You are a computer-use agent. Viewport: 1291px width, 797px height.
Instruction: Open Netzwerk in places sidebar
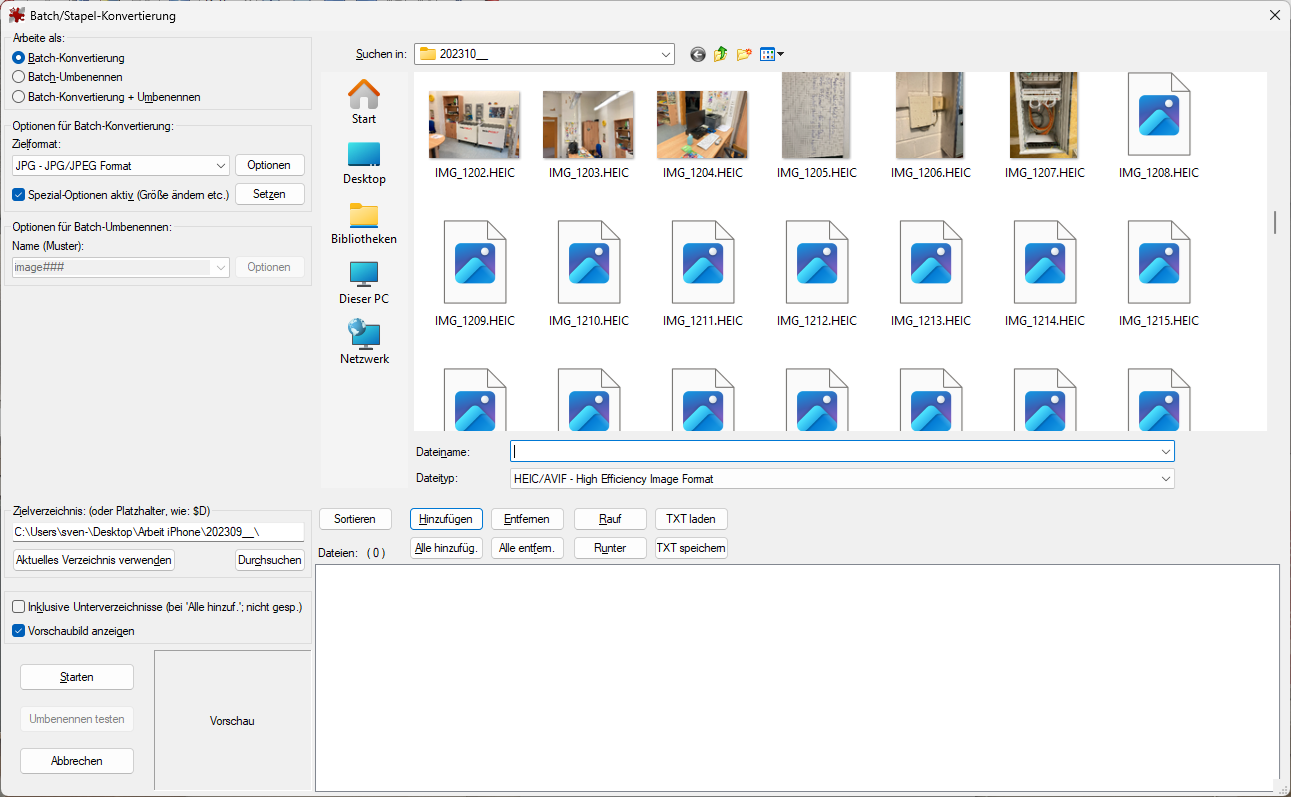[x=364, y=342]
